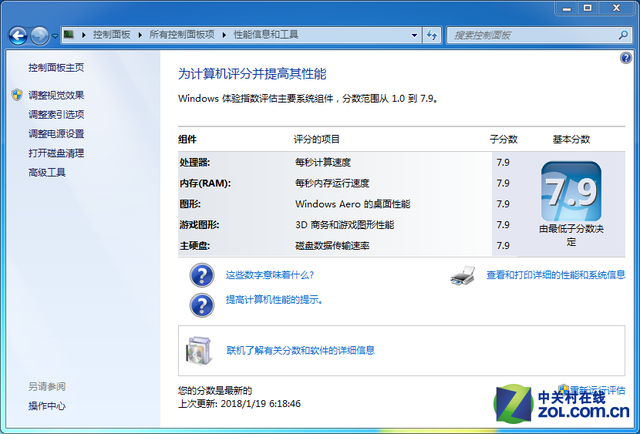The image size is (640, 434).
Task: Open 联机了解有关分数和软件的详细信息 link
Action: [300, 350]
